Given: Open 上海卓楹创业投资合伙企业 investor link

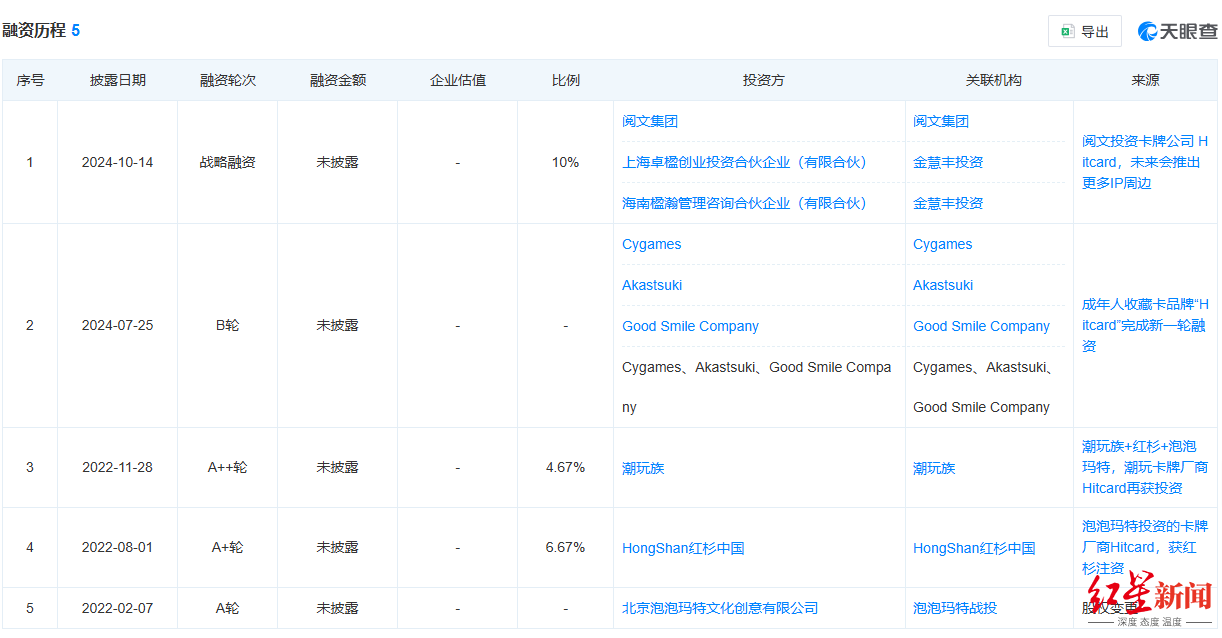Looking at the screenshot, I should pos(744,162).
